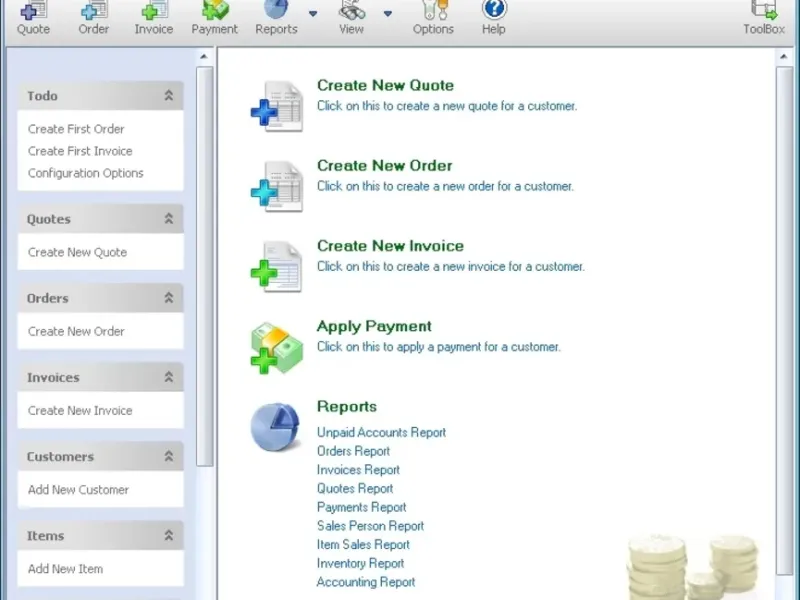Image resolution: width=800 pixels, height=600 pixels.
Task: Collapse the Items panel
Action: click(168, 535)
